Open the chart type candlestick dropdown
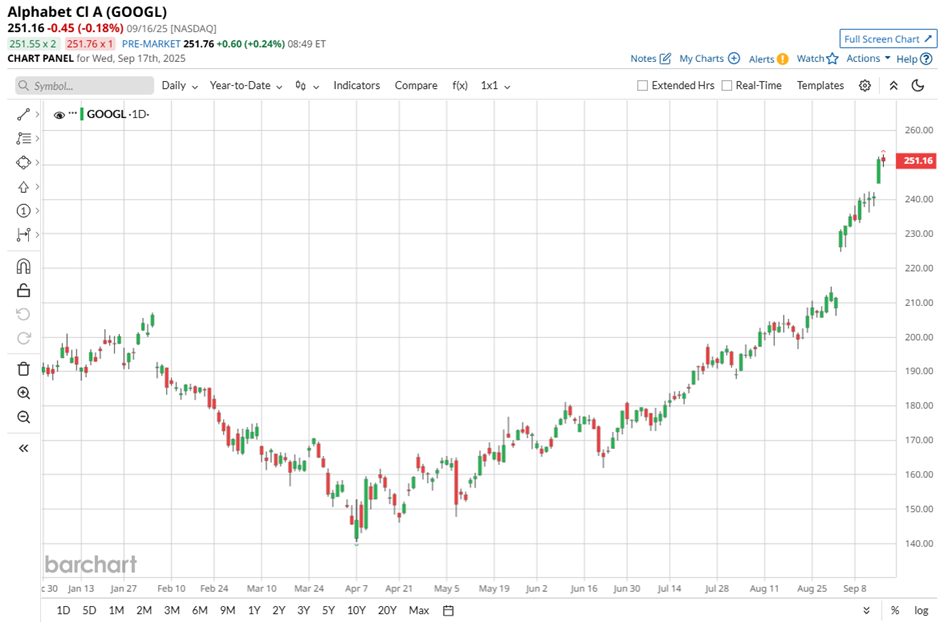Screen dimensions: 940x627 (307, 86)
